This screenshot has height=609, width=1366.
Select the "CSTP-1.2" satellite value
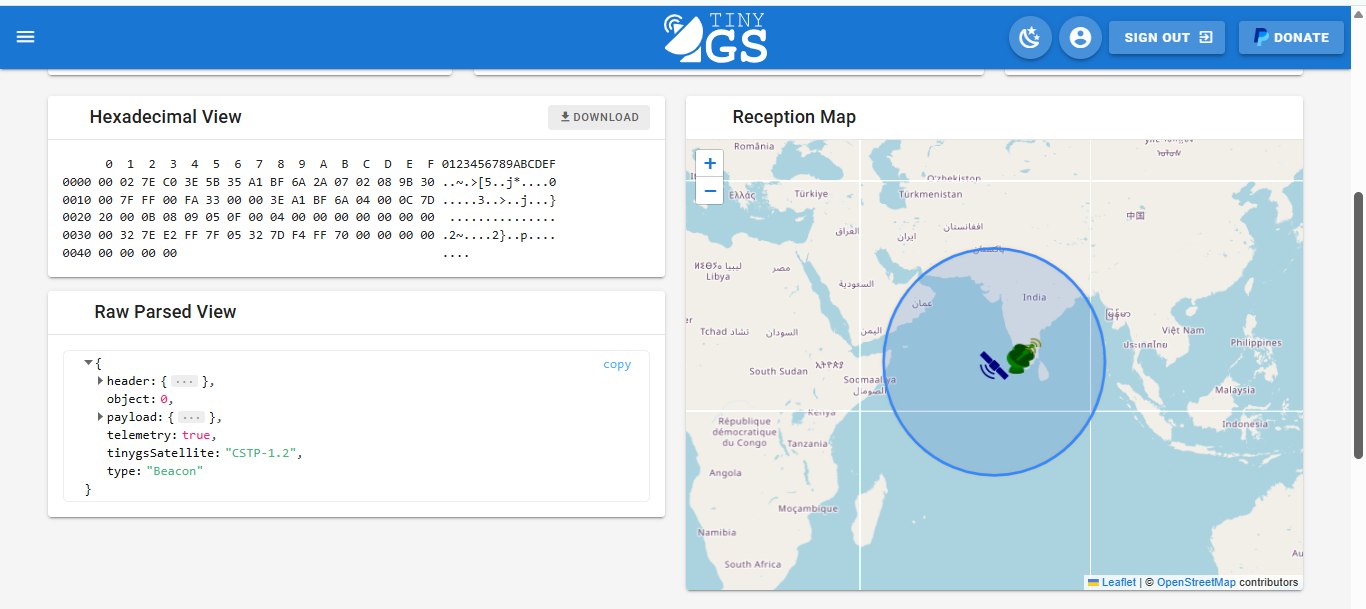pos(263,452)
